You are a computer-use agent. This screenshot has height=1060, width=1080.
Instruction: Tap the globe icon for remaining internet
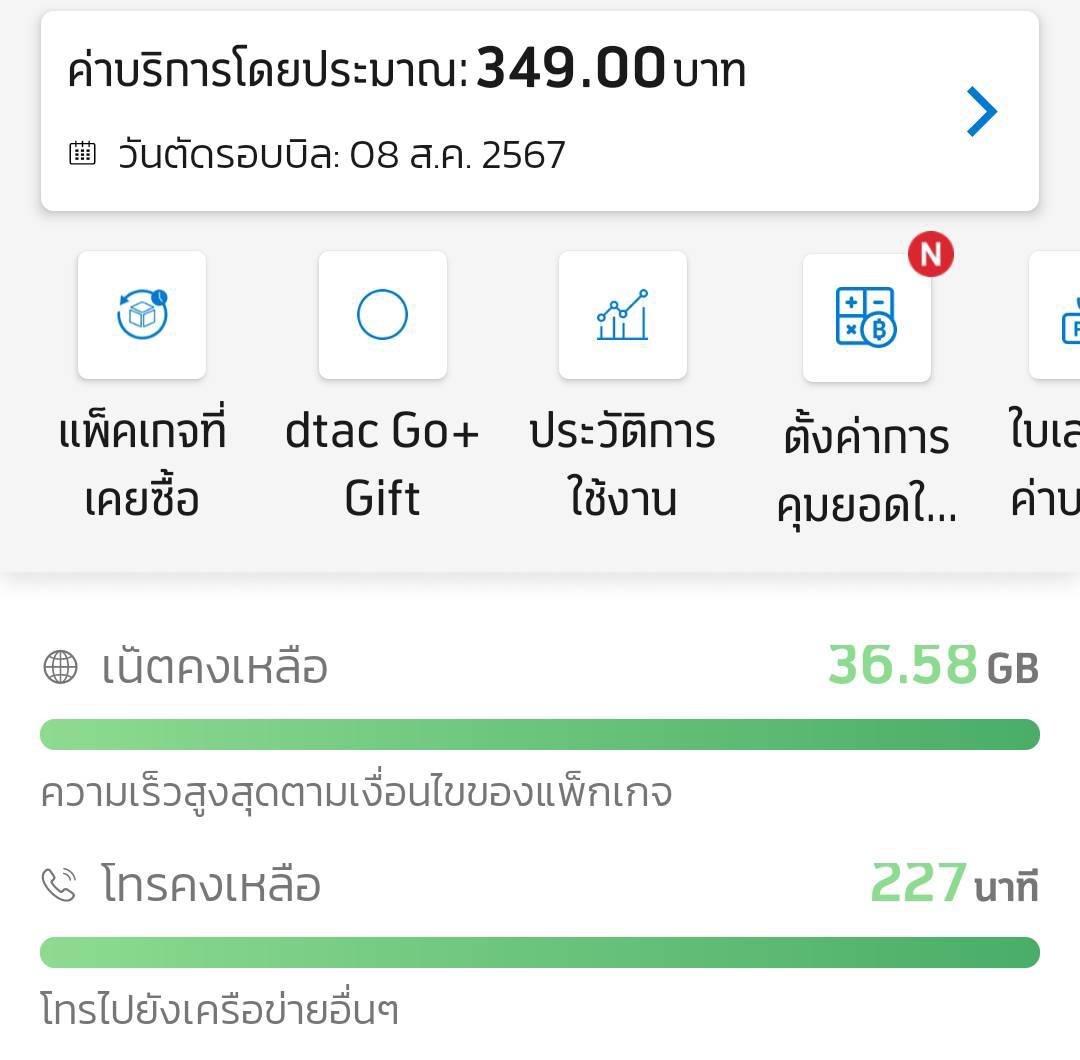coord(60,667)
